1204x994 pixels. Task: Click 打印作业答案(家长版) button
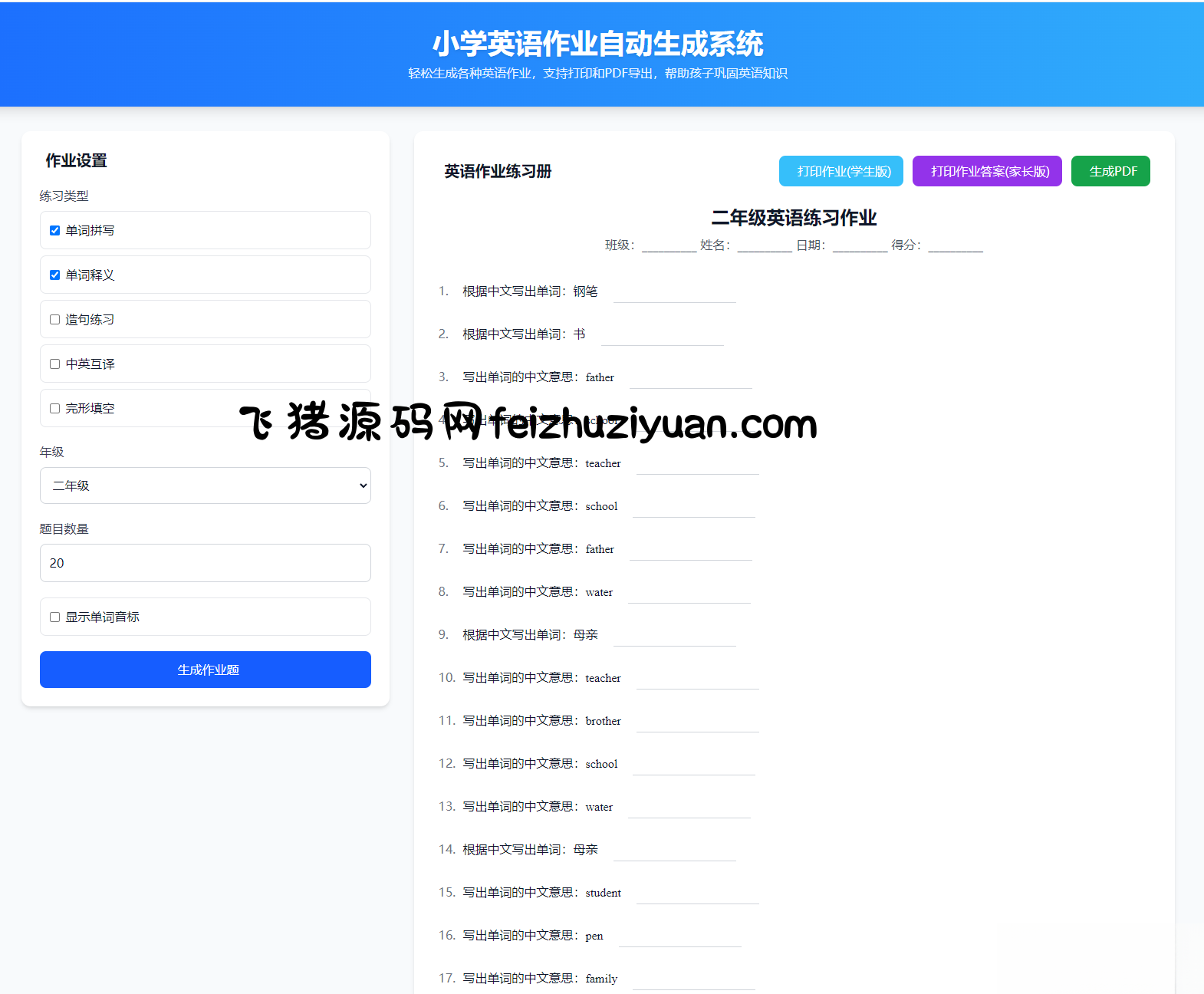pyautogui.click(x=987, y=171)
